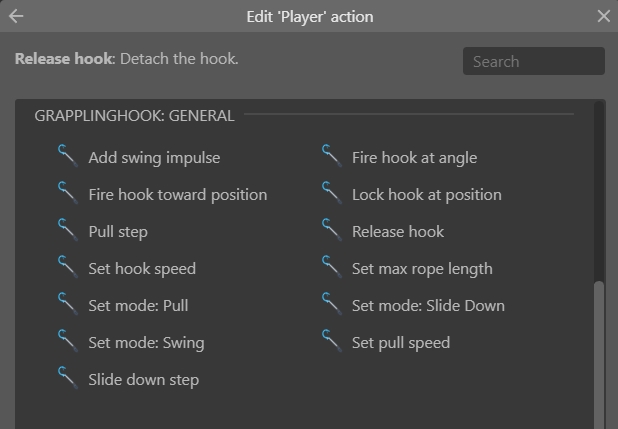This screenshot has height=429, width=618.
Task: Choose the Set max rope length action
Action: point(422,269)
